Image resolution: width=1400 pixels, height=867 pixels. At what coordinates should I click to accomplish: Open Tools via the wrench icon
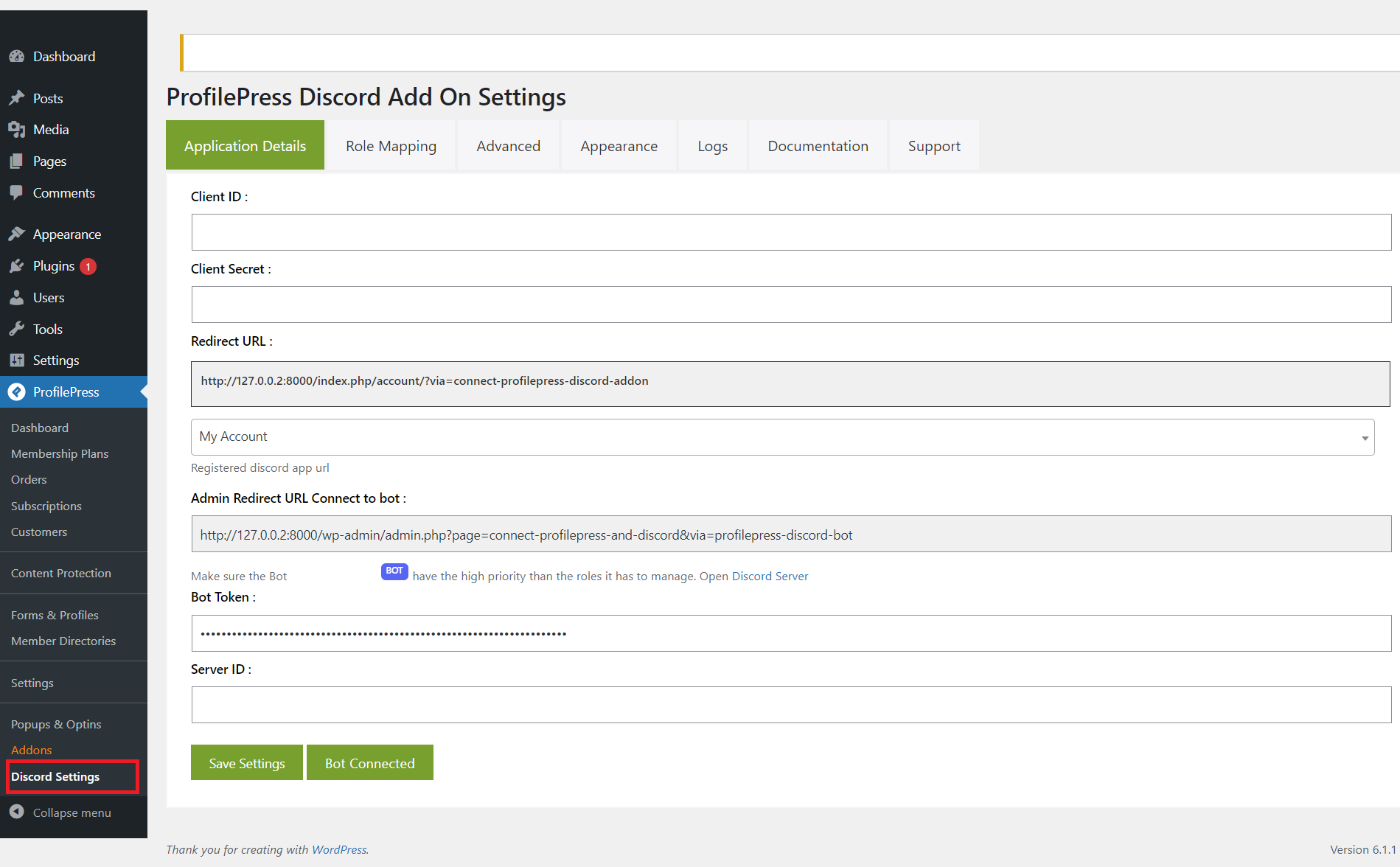tap(18, 329)
